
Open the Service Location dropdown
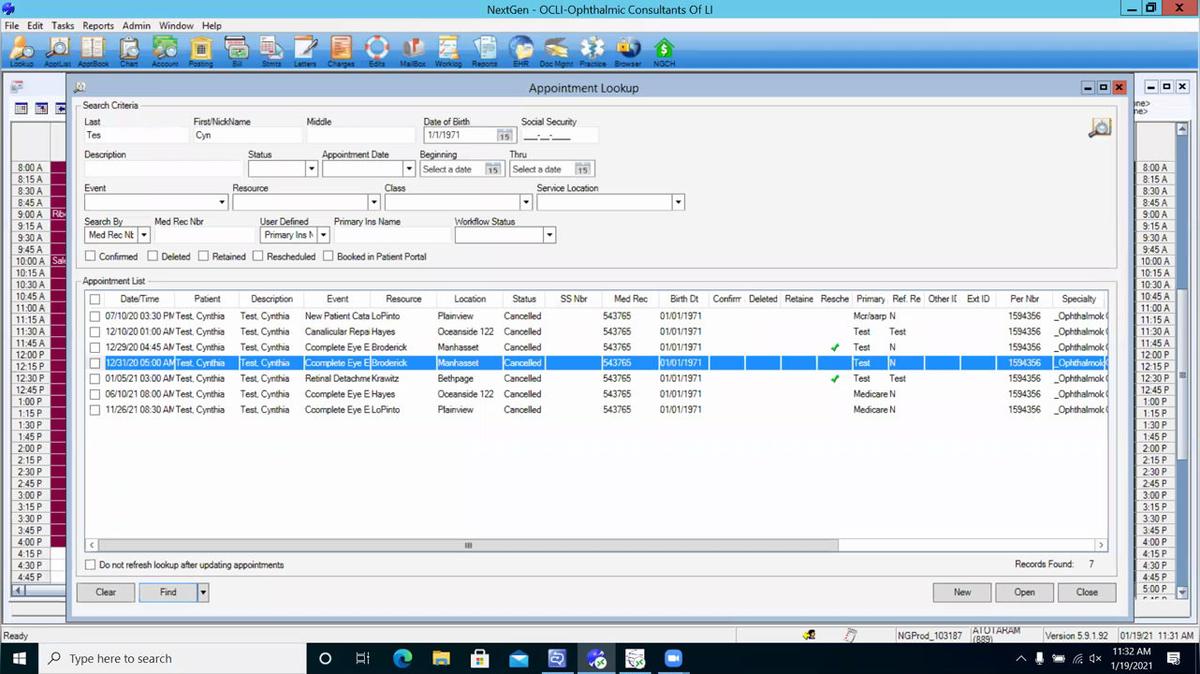click(678, 202)
